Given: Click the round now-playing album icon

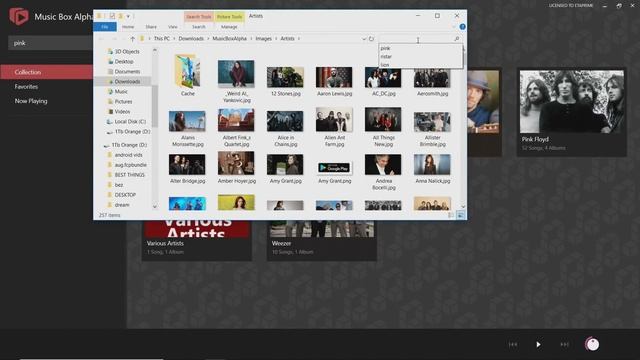Looking at the screenshot, I should 592,344.
